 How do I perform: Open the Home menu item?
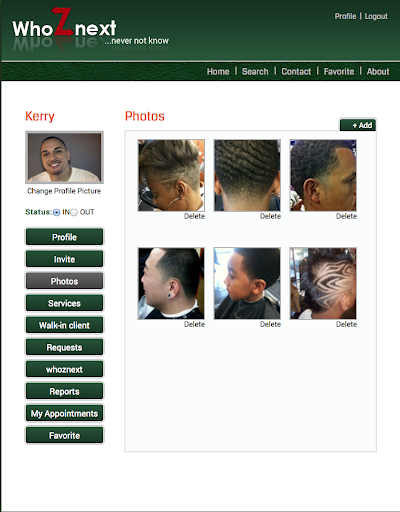218,71
